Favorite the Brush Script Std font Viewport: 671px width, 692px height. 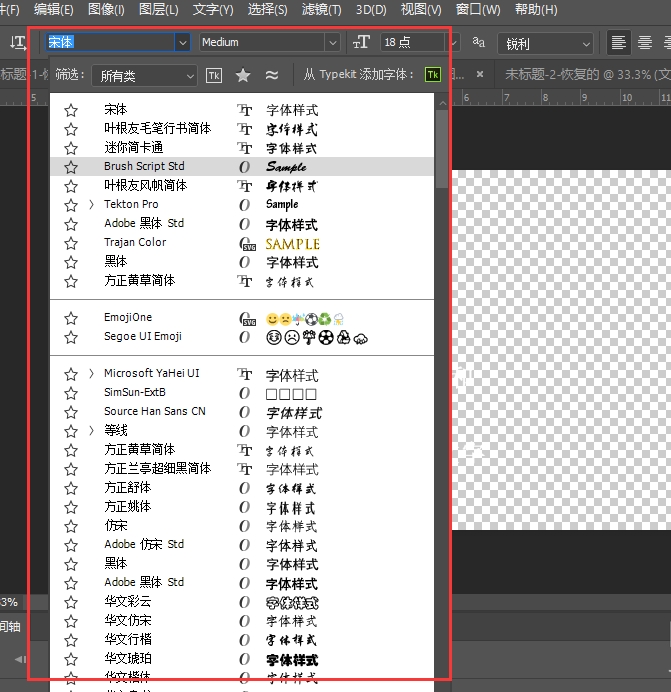71,167
